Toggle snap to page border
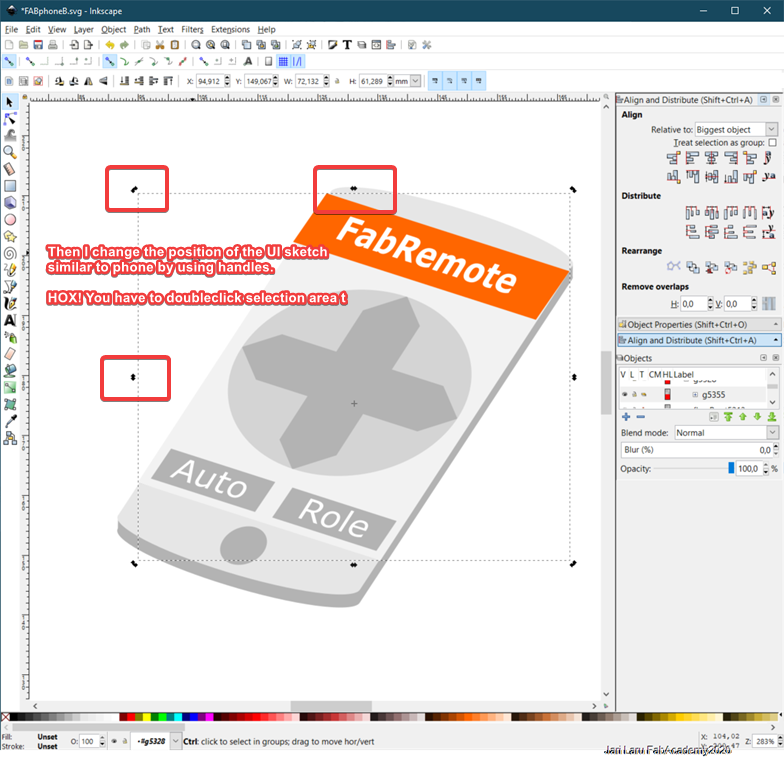 click(268, 62)
